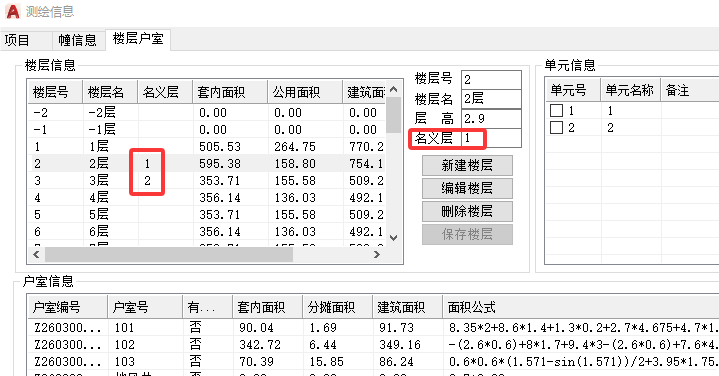Click the 楼层号 input field
Viewport: 719px width, 376px height.
(491, 80)
